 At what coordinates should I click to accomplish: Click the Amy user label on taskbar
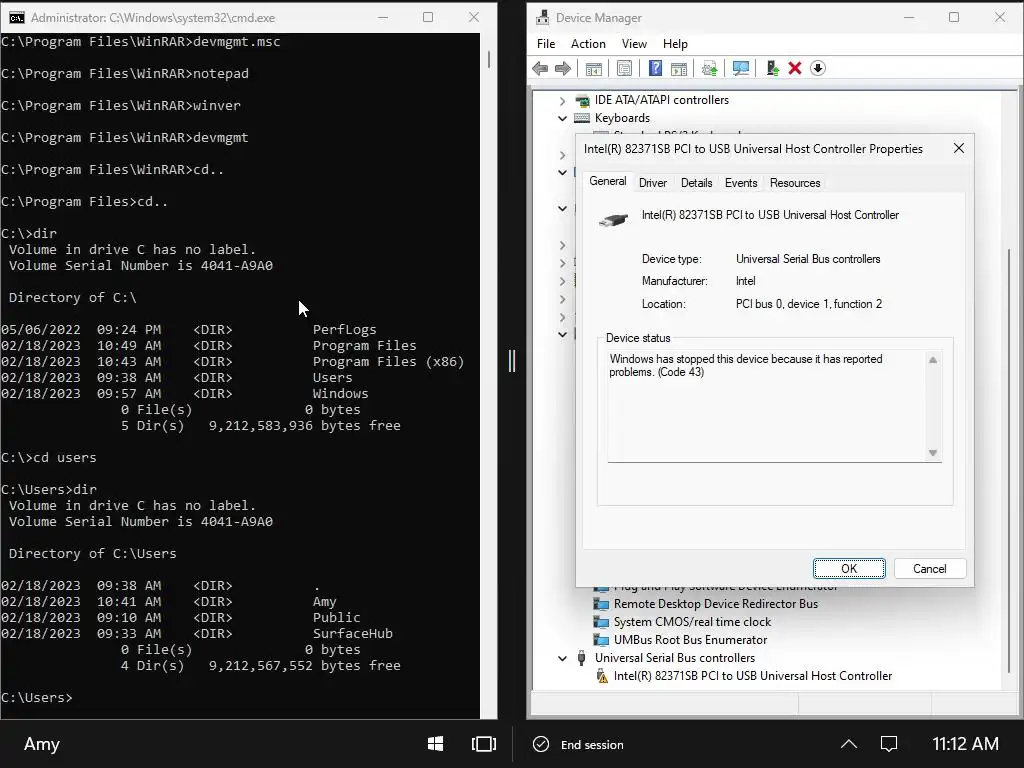42,744
